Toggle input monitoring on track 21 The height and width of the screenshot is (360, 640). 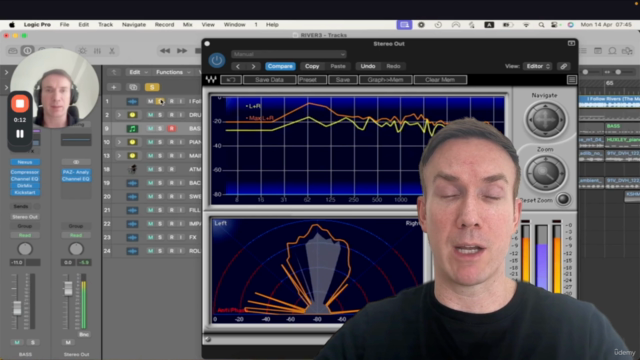181,210
